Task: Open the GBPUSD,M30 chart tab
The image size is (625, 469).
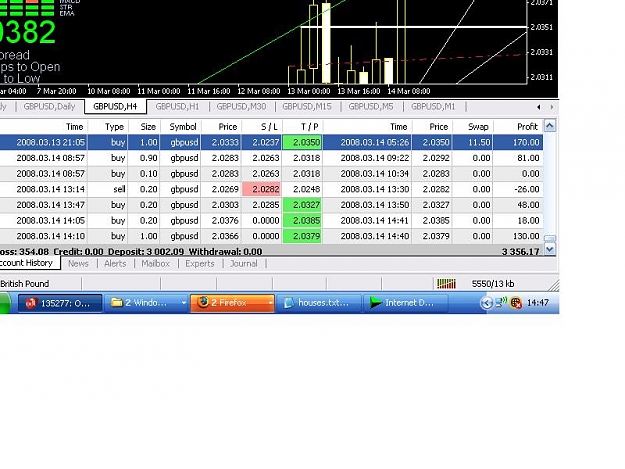Action: (x=241, y=107)
